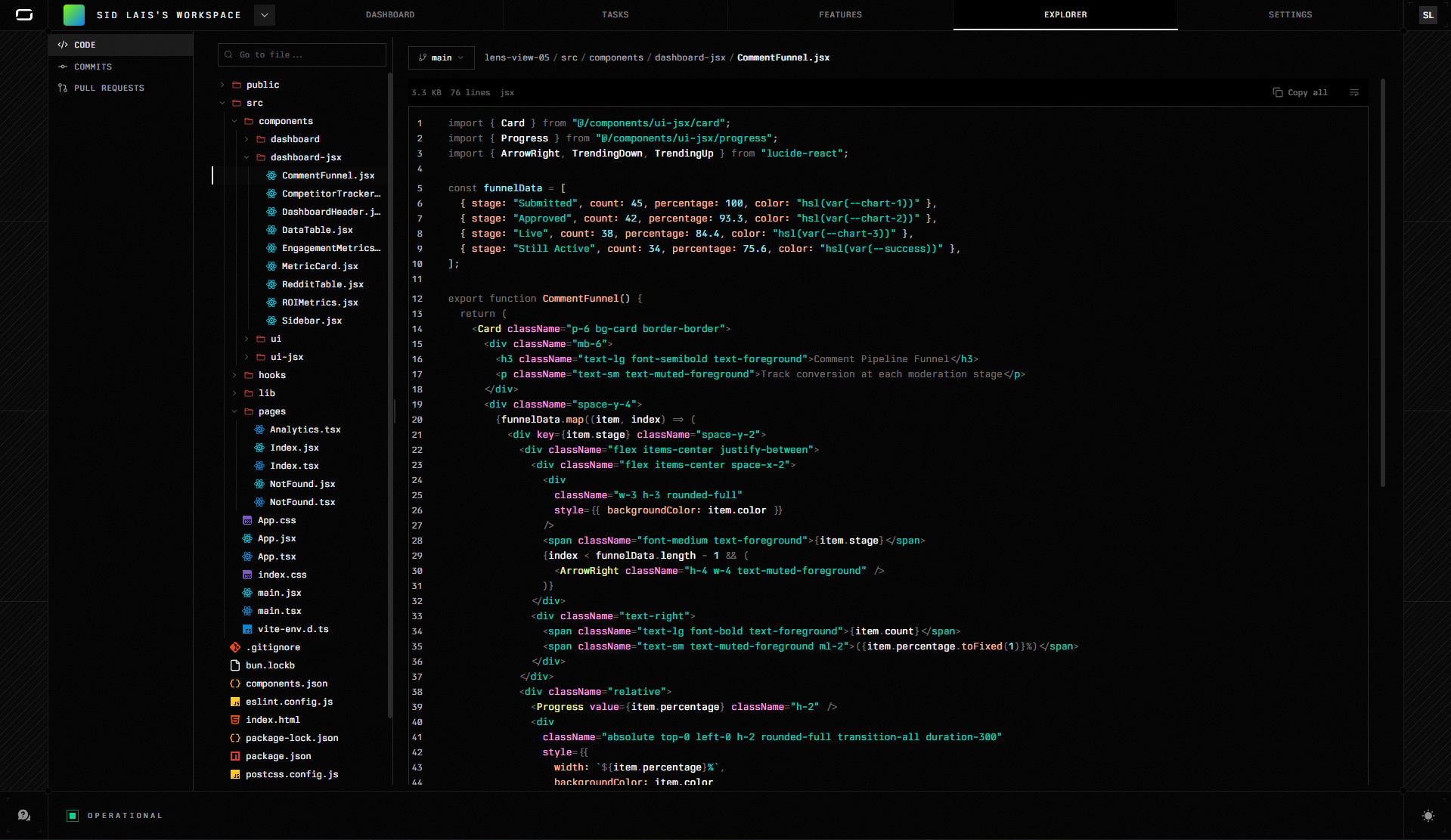Toggle the line wrap icon next to Copy all

click(1354, 92)
